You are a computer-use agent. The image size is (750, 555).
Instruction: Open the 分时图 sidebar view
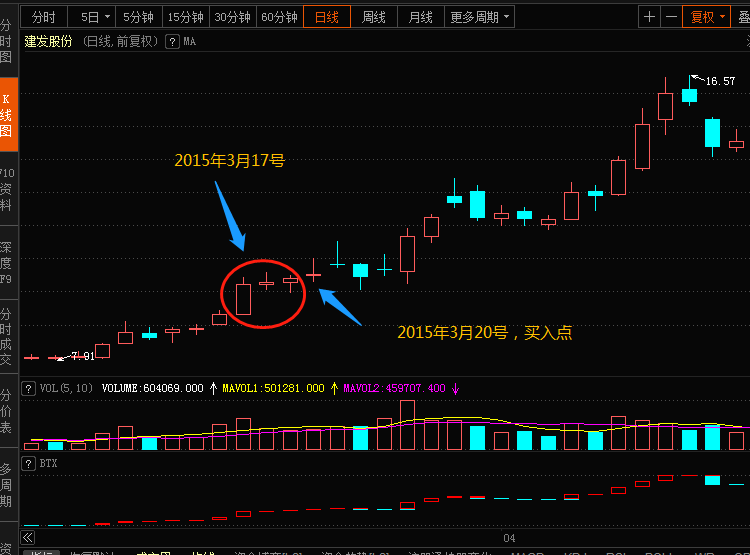[x=6, y=42]
